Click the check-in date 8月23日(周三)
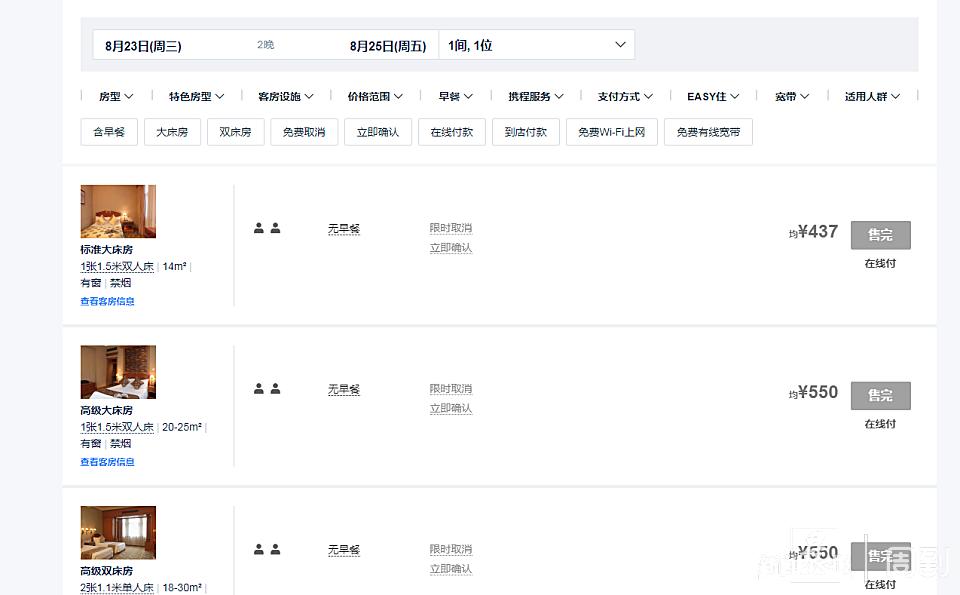This screenshot has width=960, height=595. coord(143,44)
